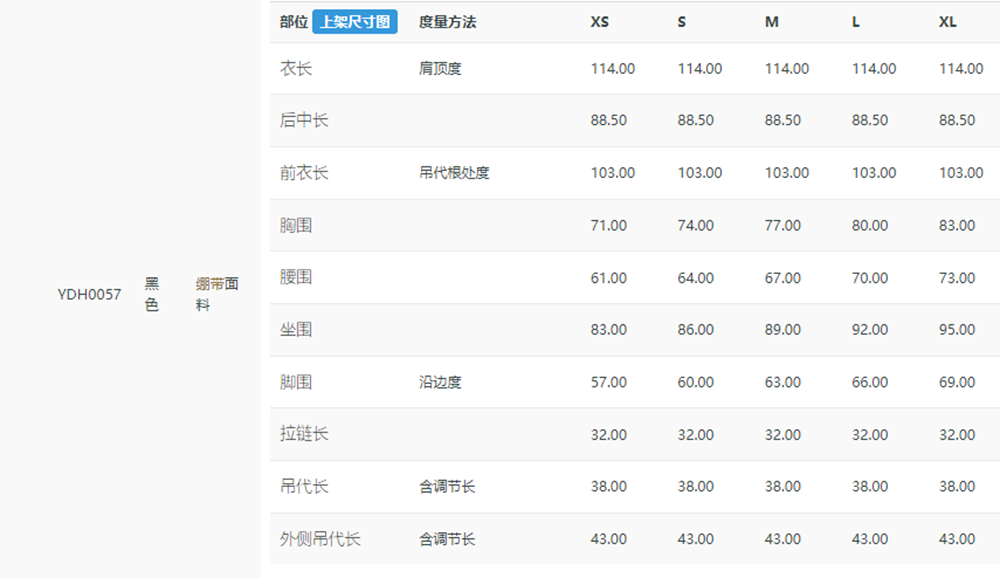Click the 衣长 XS value 114.00

(612, 68)
